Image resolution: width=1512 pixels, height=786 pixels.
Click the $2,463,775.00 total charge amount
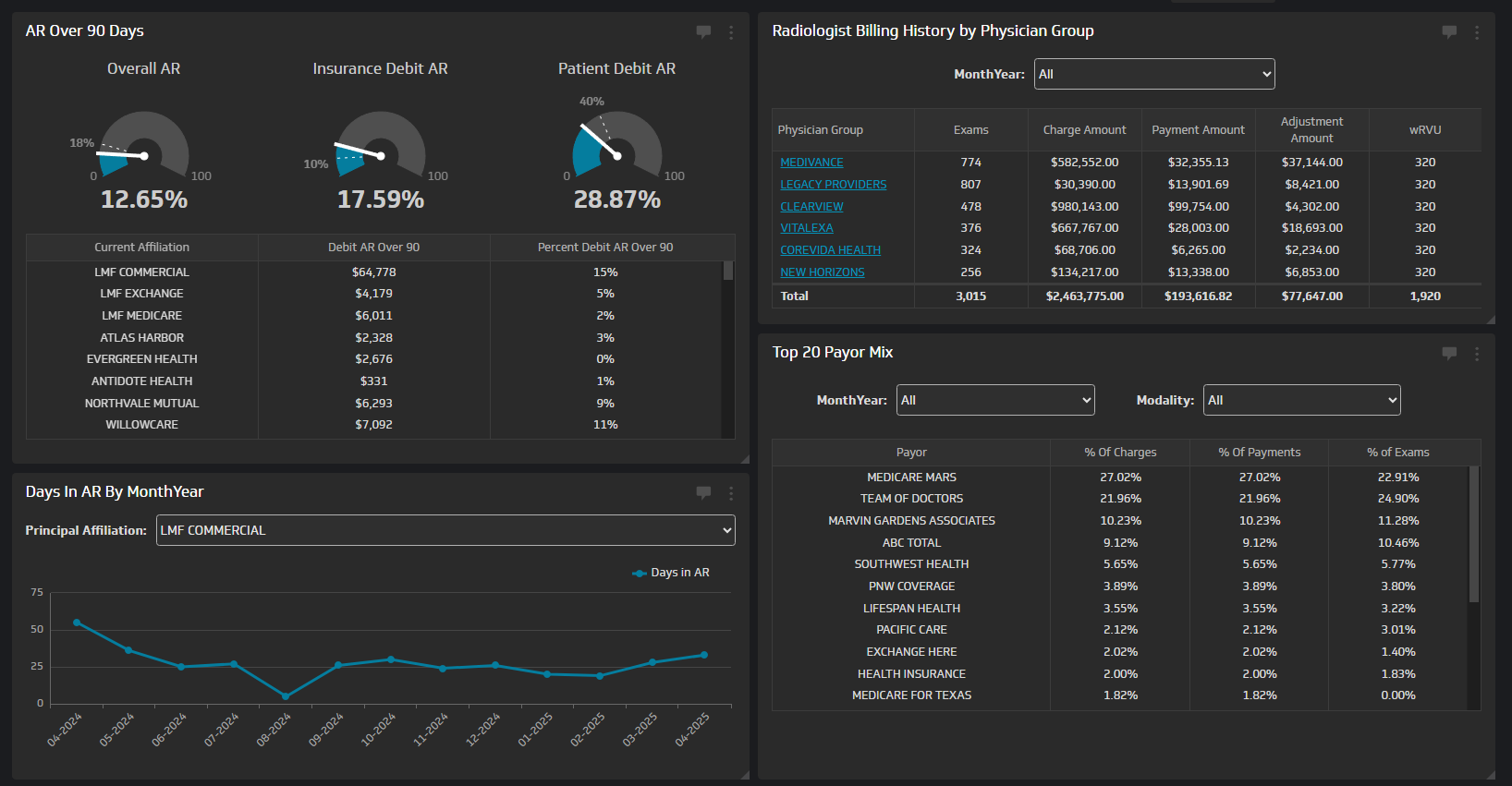click(1085, 296)
